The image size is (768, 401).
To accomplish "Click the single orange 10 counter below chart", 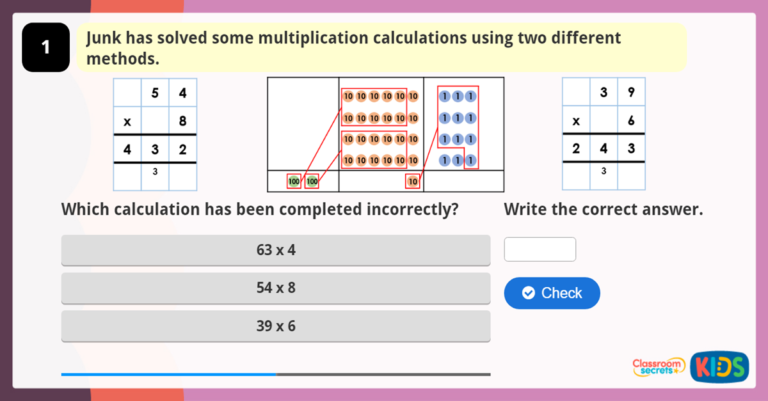I will tap(412, 181).
